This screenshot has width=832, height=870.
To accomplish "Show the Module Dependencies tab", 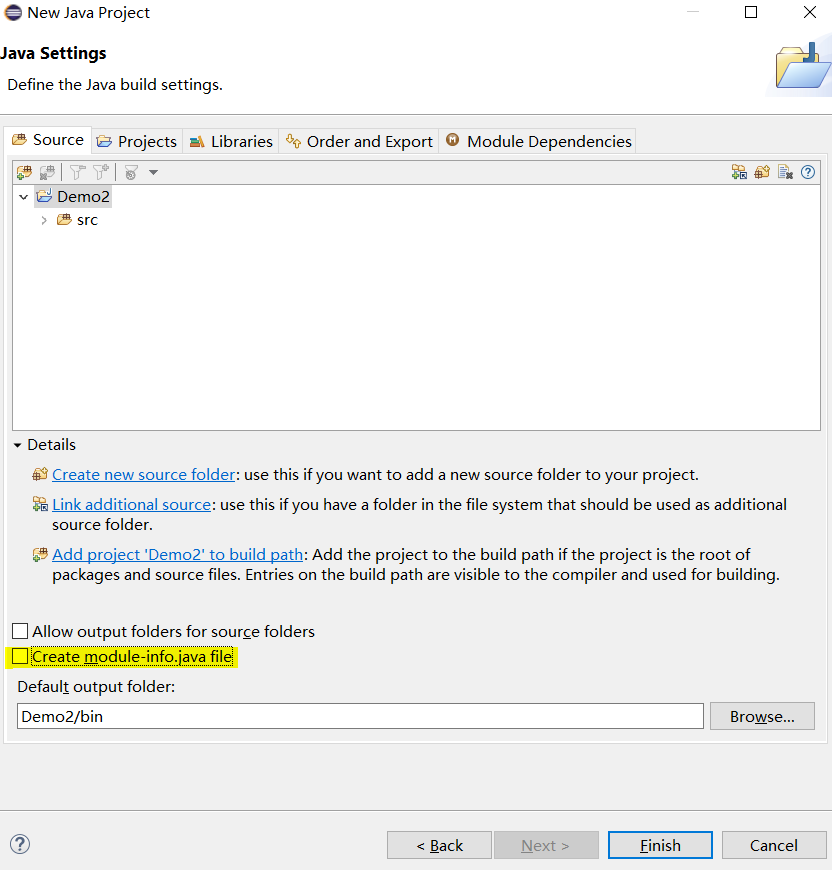I will point(539,141).
